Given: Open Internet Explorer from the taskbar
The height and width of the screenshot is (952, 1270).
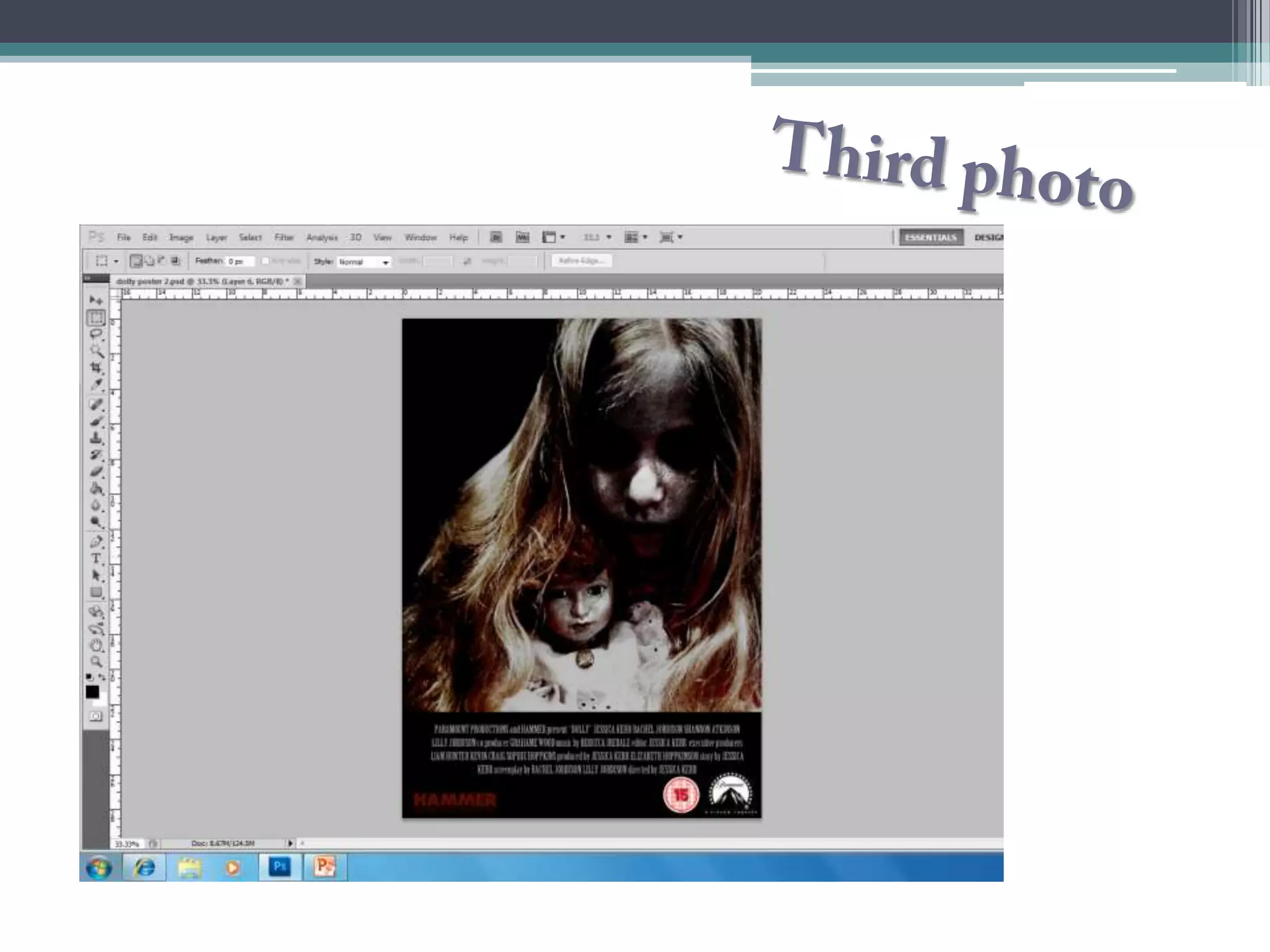Looking at the screenshot, I should (x=144, y=867).
